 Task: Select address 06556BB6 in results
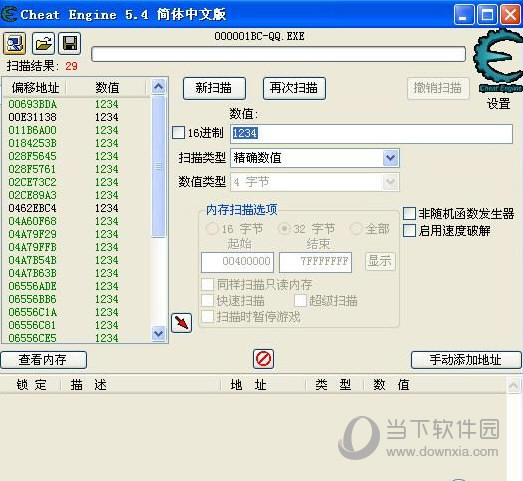coord(33,299)
